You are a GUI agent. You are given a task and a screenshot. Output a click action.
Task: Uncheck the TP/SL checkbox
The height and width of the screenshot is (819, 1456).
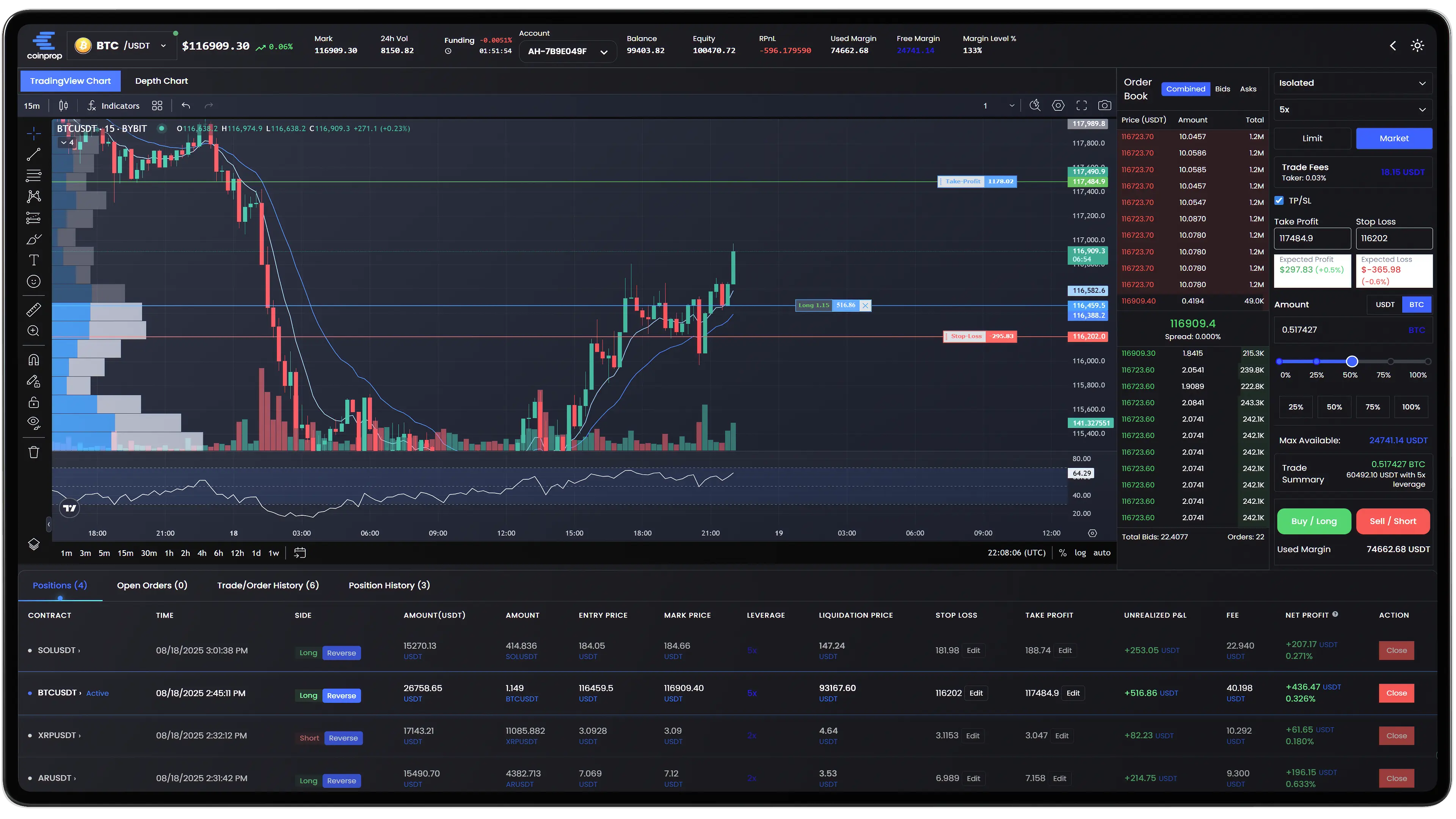(x=1279, y=201)
